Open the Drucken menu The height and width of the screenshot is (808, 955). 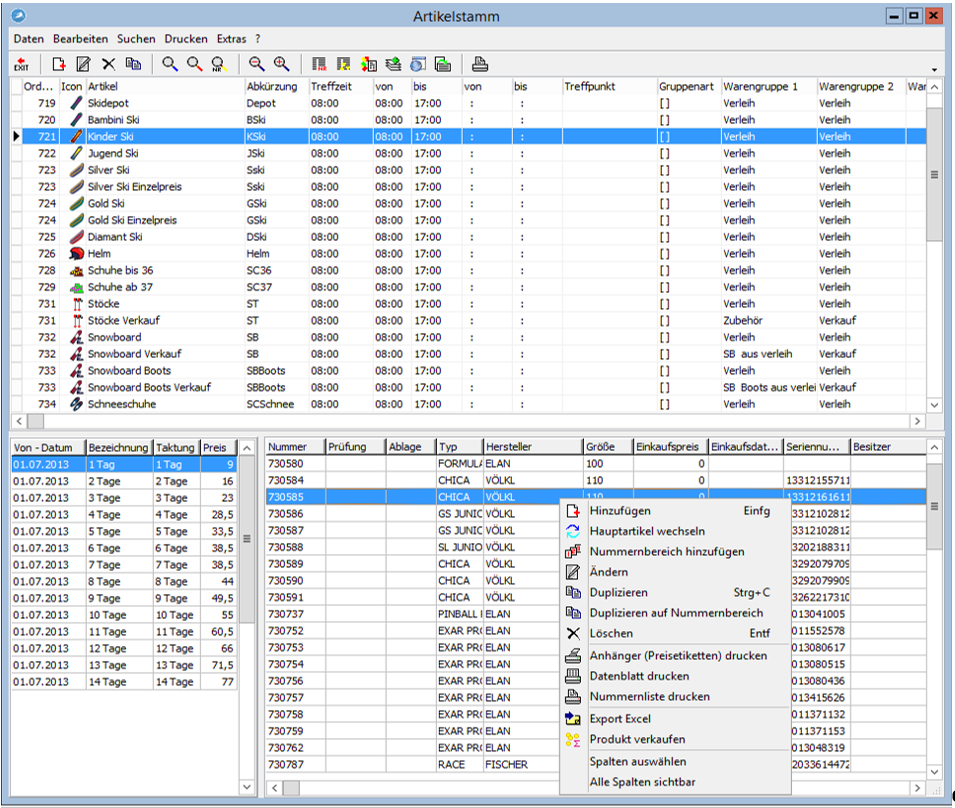(x=186, y=39)
